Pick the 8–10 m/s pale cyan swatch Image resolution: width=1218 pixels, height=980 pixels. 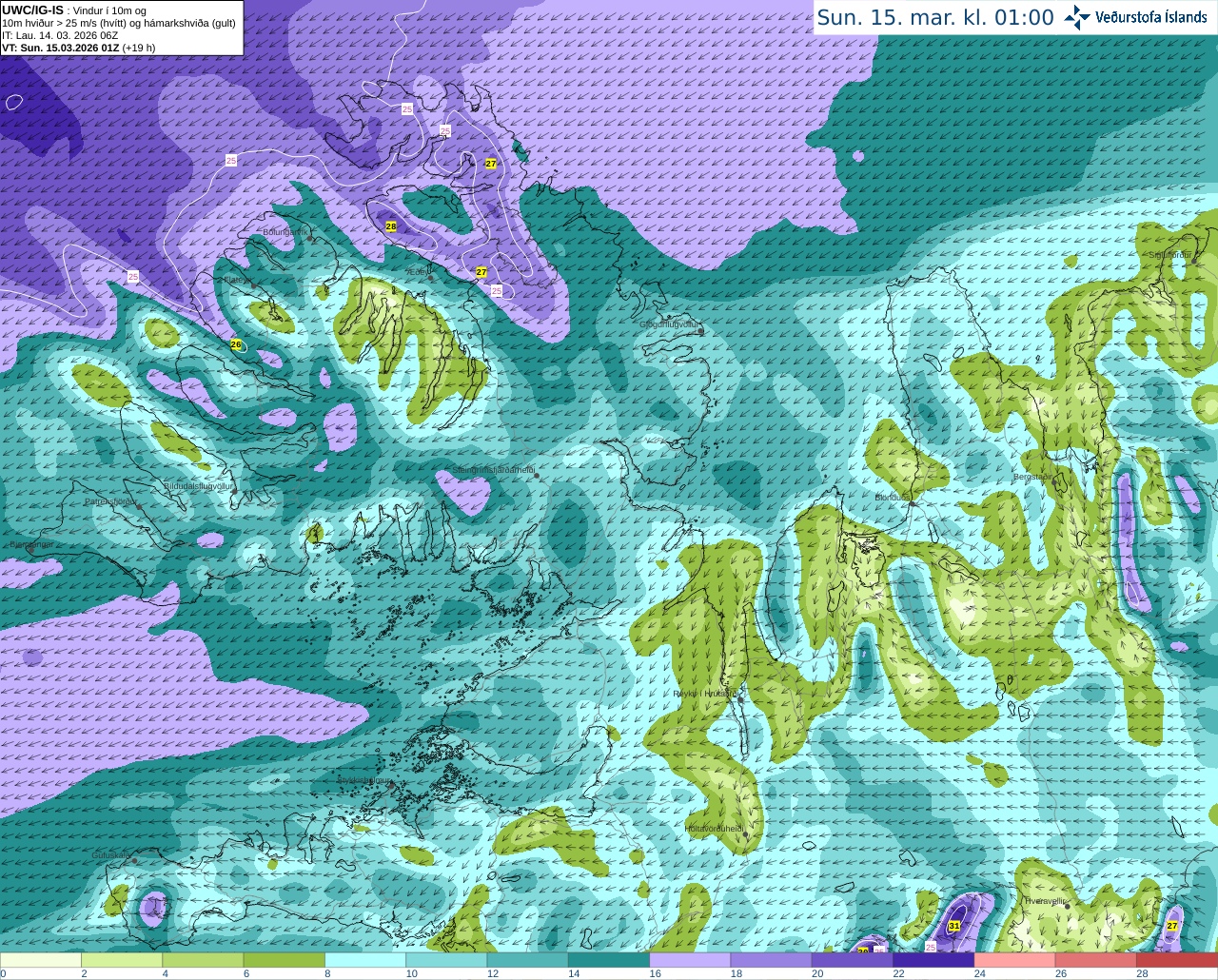point(365,960)
